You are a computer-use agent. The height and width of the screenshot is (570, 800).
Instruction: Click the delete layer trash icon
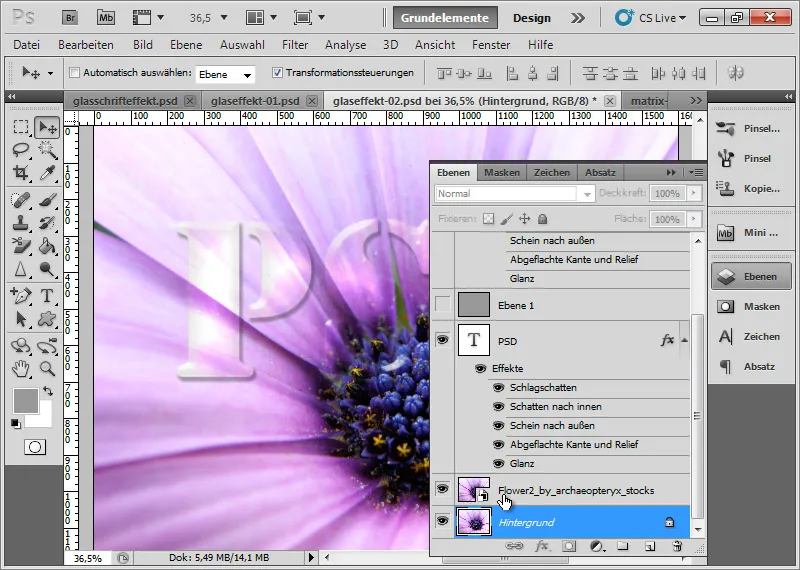[x=677, y=547]
